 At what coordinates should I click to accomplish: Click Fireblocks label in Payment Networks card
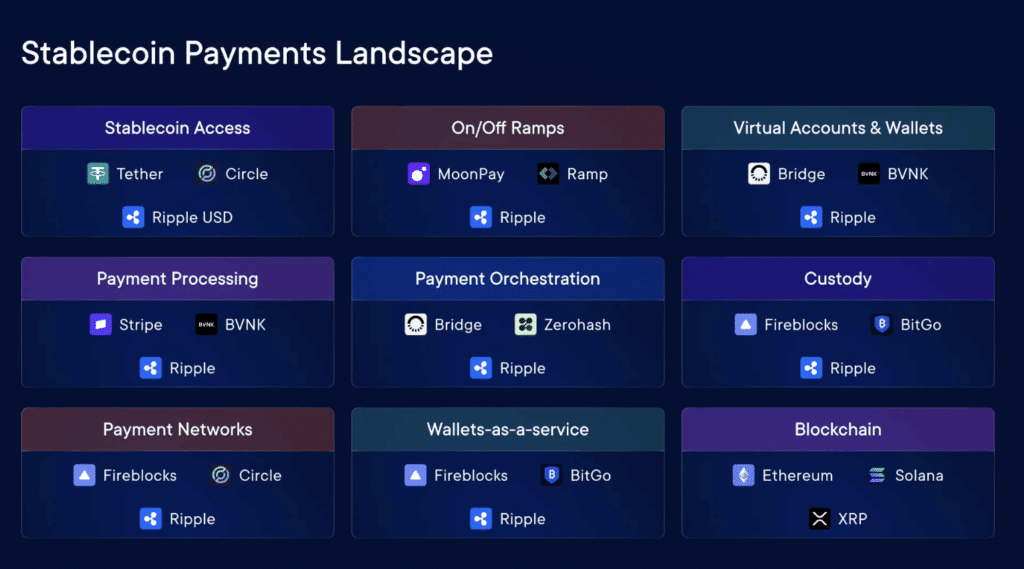(x=140, y=476)
